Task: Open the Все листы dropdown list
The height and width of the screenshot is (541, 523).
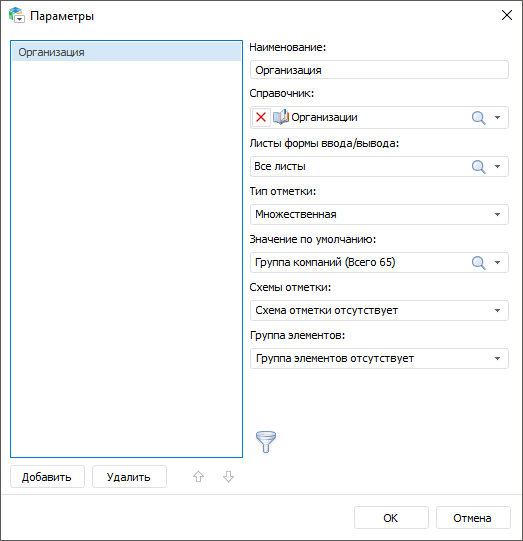Action: [x=497, y=167]
